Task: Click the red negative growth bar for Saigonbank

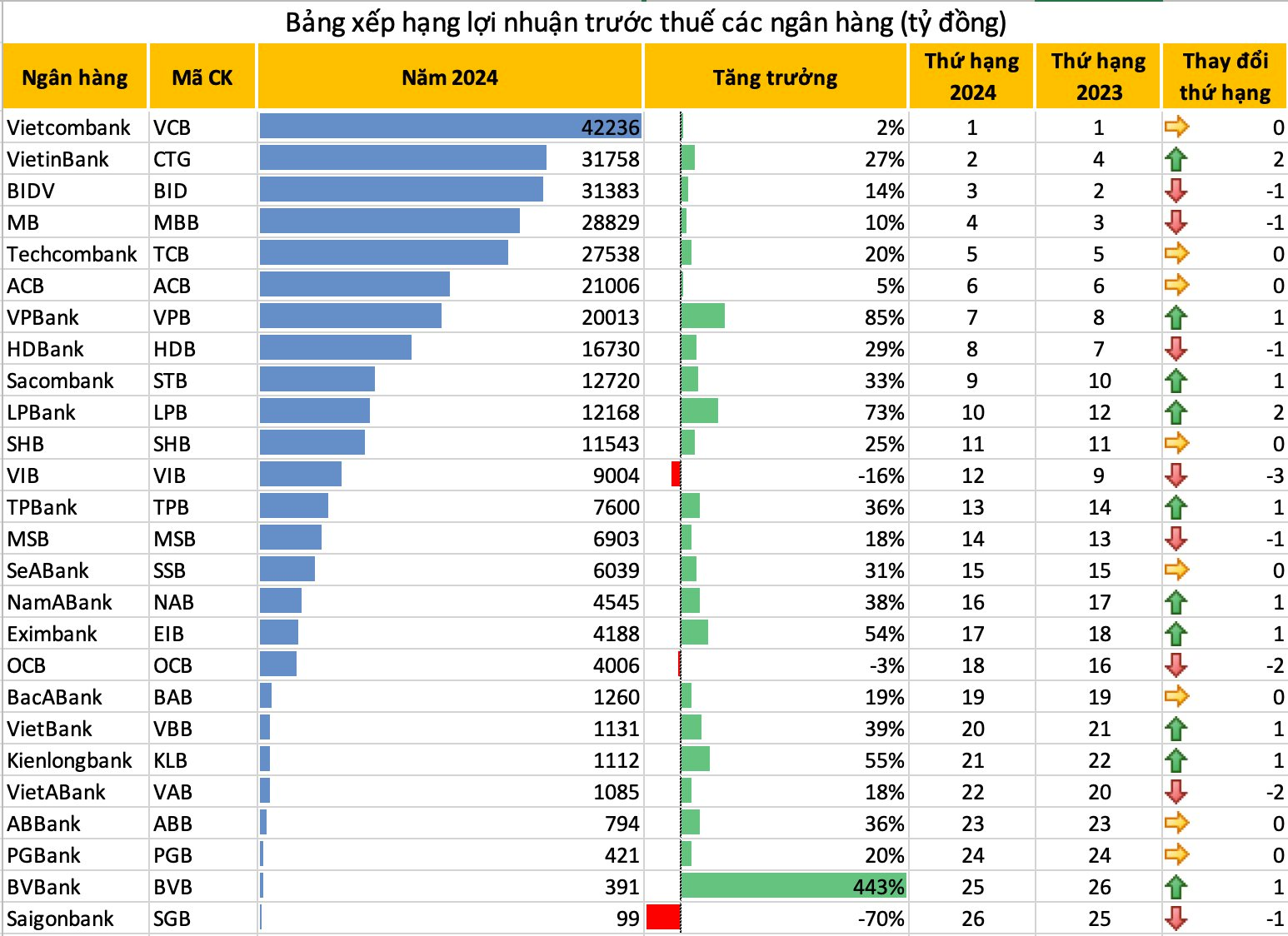Action: [663, 918]
